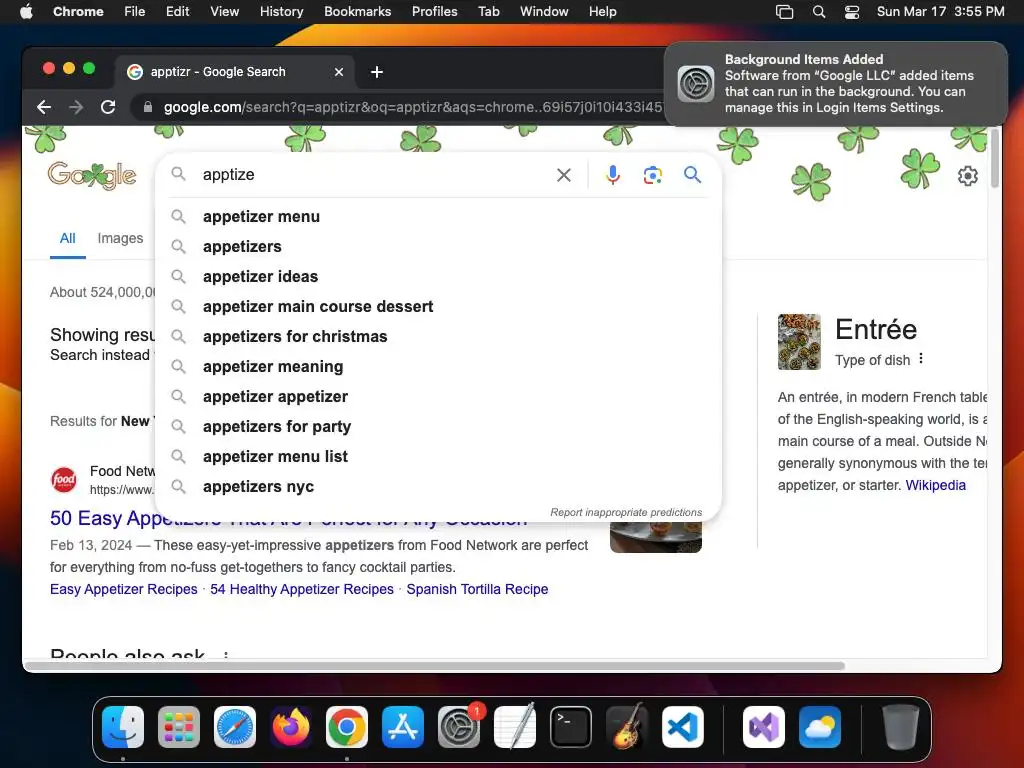The width and height of the screenshot is (1024, 768).
Task: Clear the search box with X icon
Action: coord(564,175)
